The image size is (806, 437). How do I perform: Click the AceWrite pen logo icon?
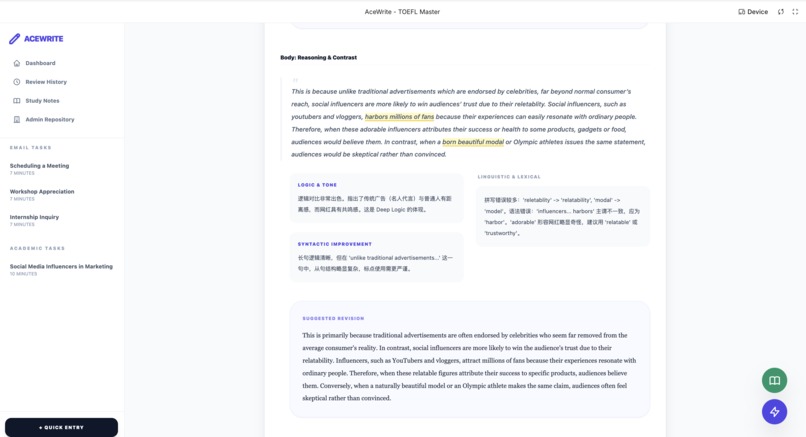14,39
